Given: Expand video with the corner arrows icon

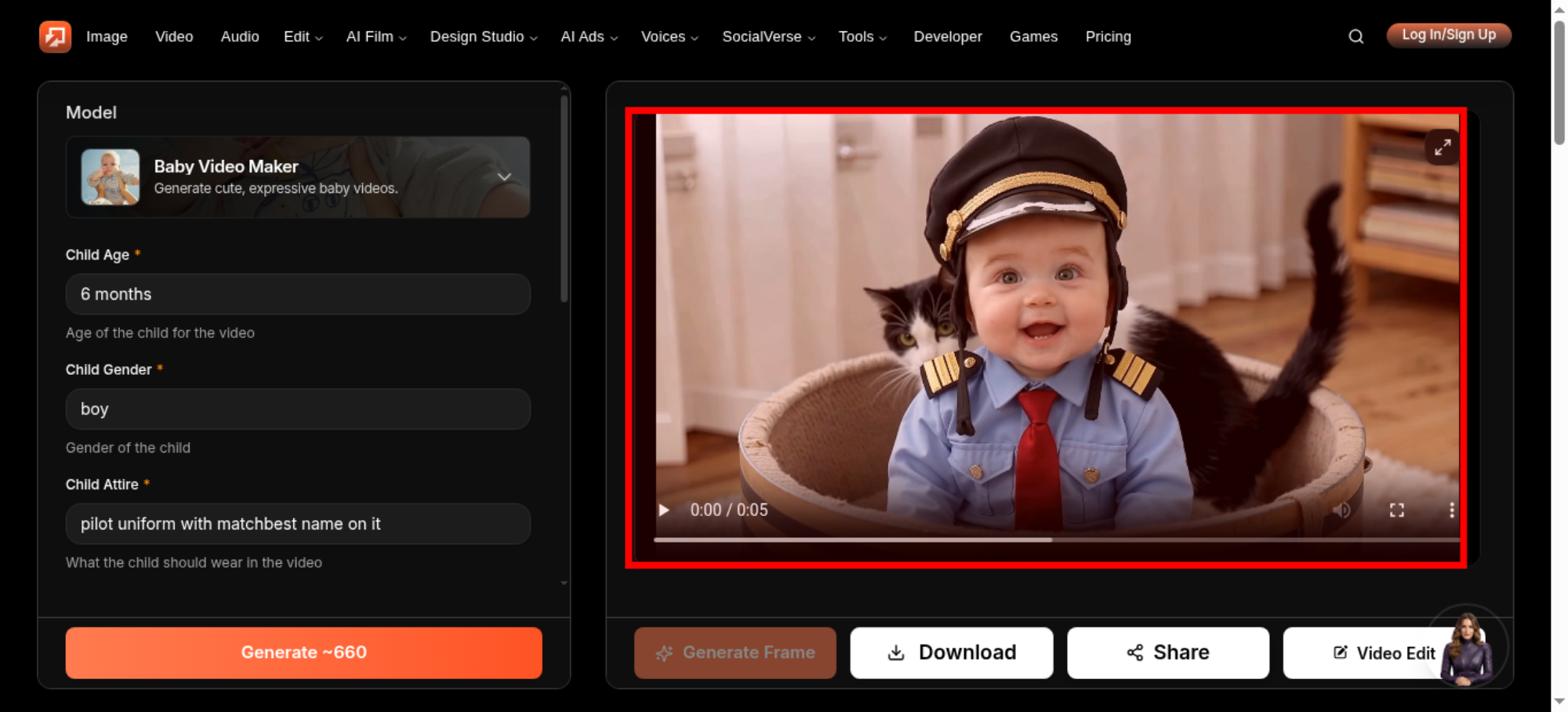Looking at the screenshot, I should click(x=1443, y=147).
